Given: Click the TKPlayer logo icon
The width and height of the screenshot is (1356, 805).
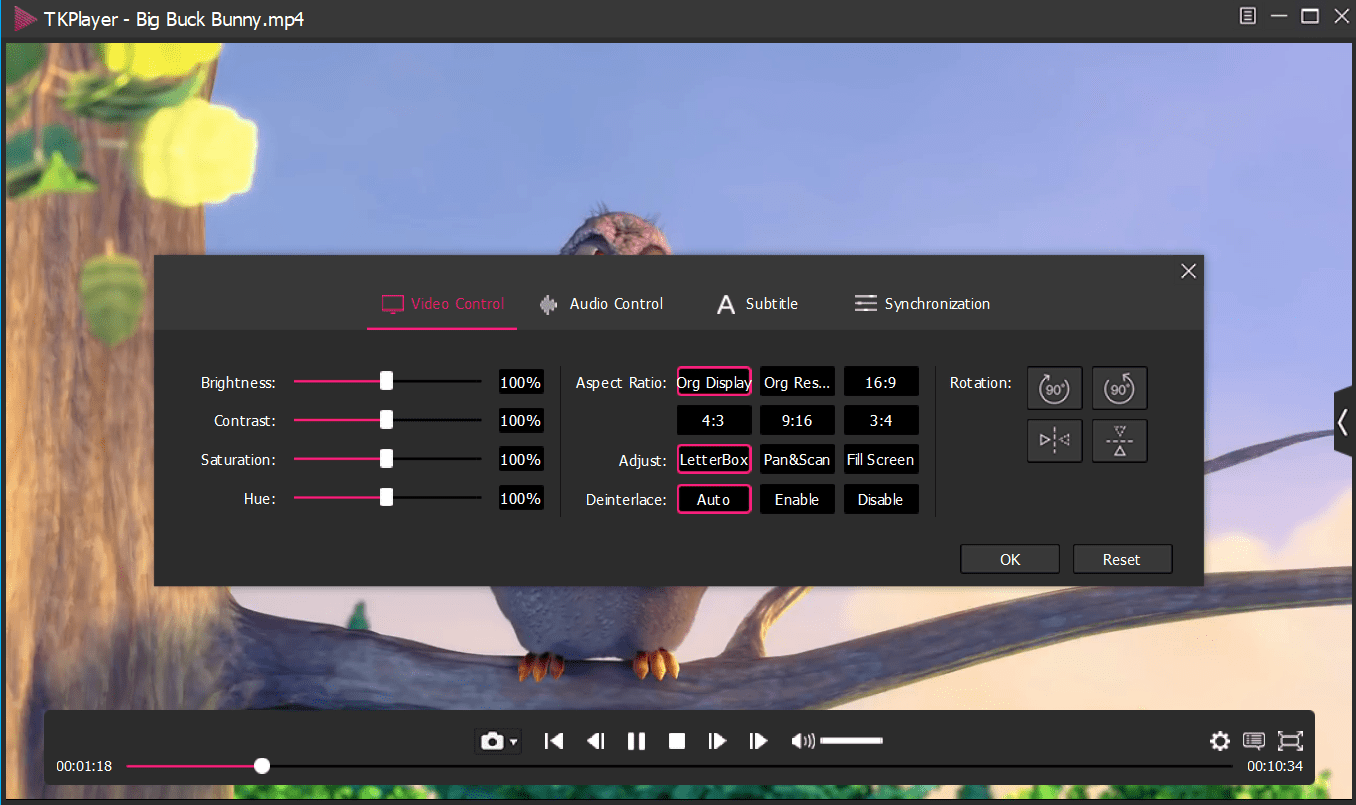Looking at the screenshot, I should coord(24,19).
